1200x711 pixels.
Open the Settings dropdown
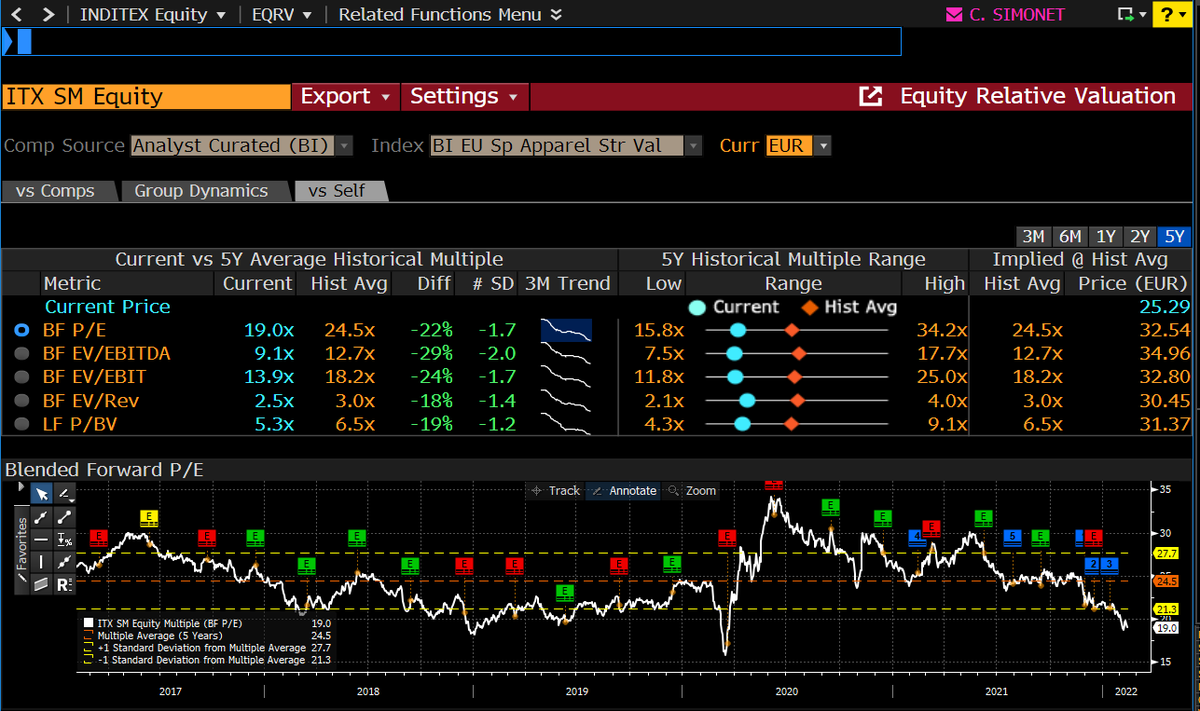click(465, 96)
